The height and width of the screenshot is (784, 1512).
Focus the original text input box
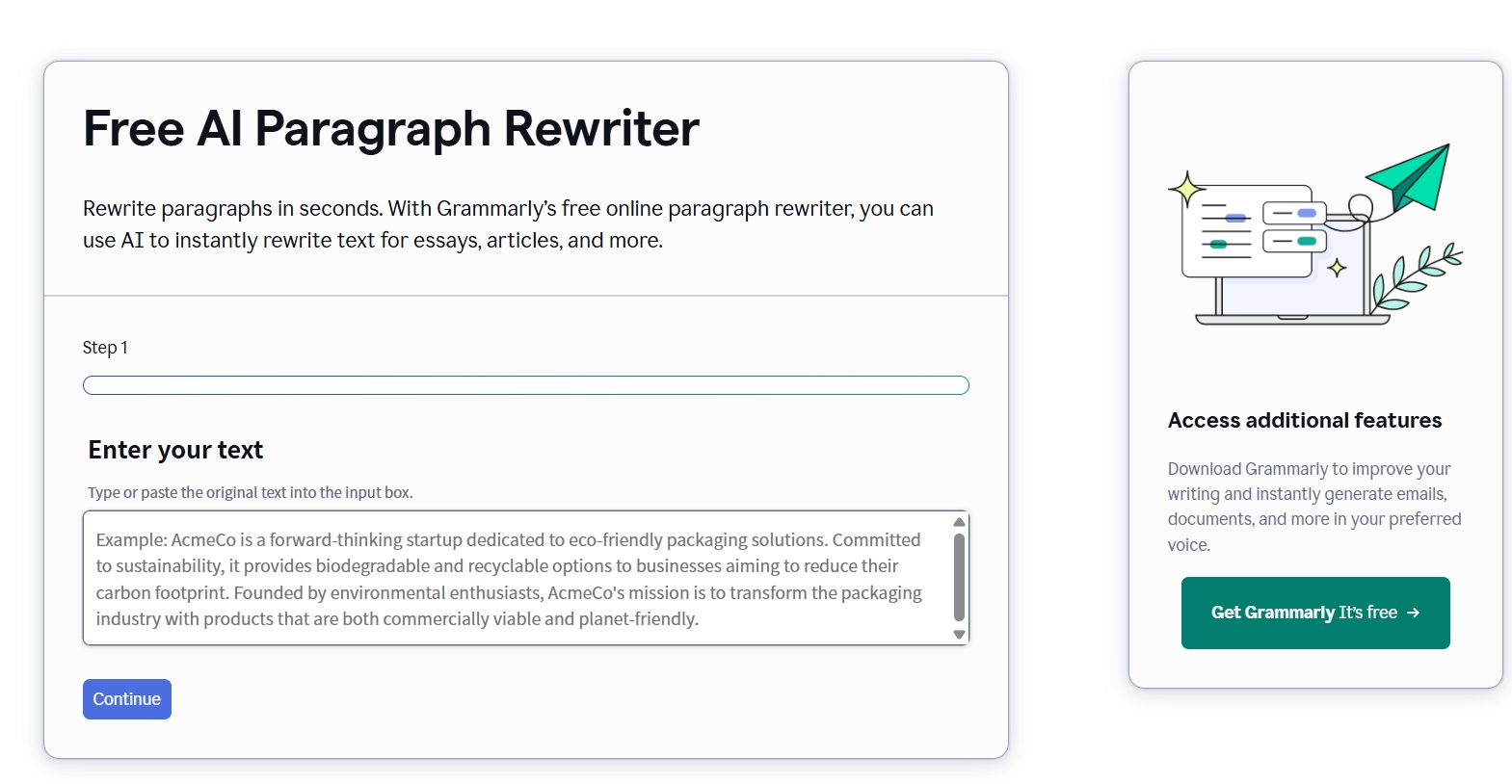517,578
